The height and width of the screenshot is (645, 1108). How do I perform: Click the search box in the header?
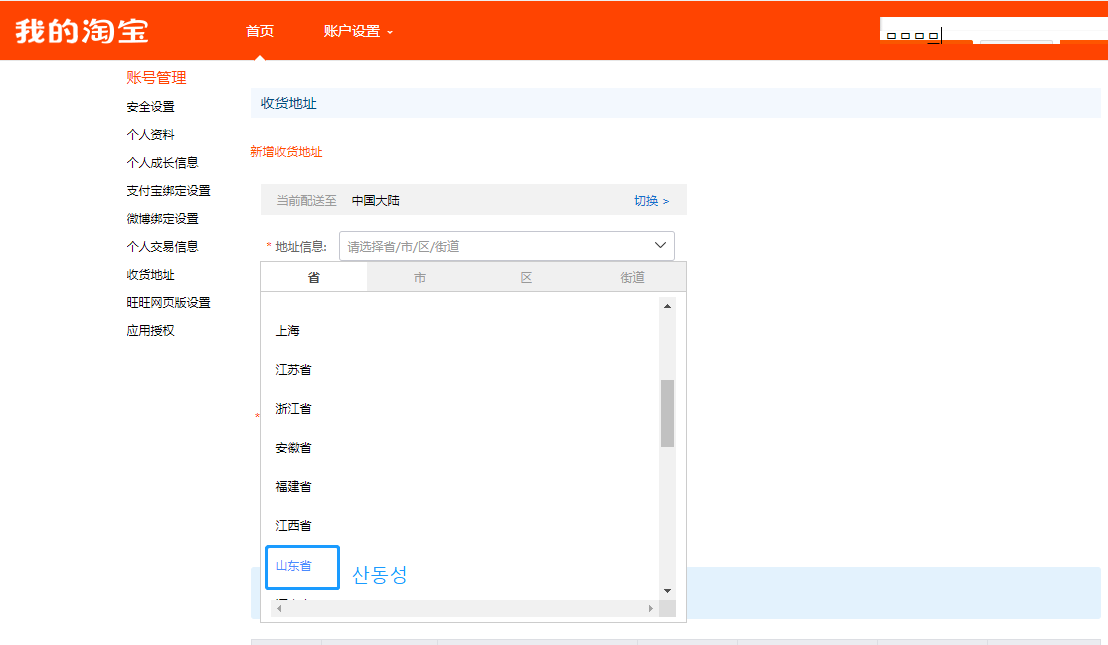[994, 30]
